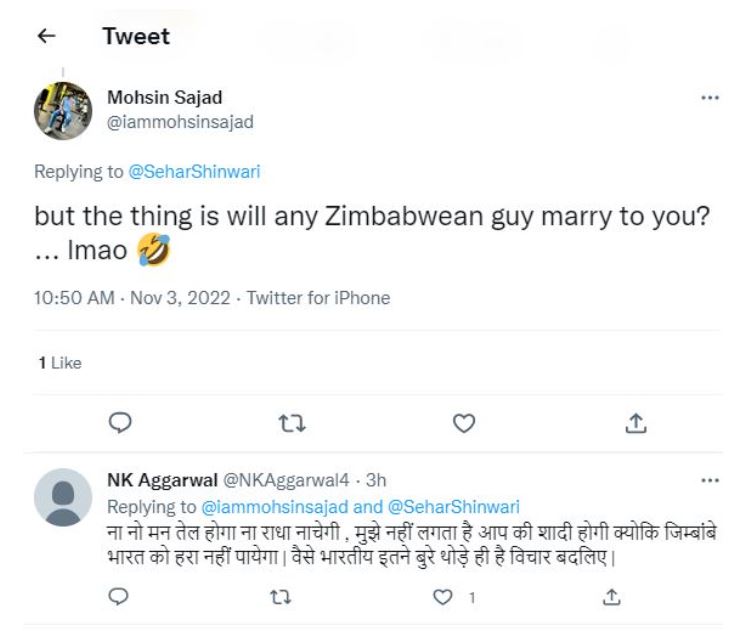Retweet Mohsin Sajad's tweet
Viewport: 749px width, 631px height.
(x=291, y=424)
